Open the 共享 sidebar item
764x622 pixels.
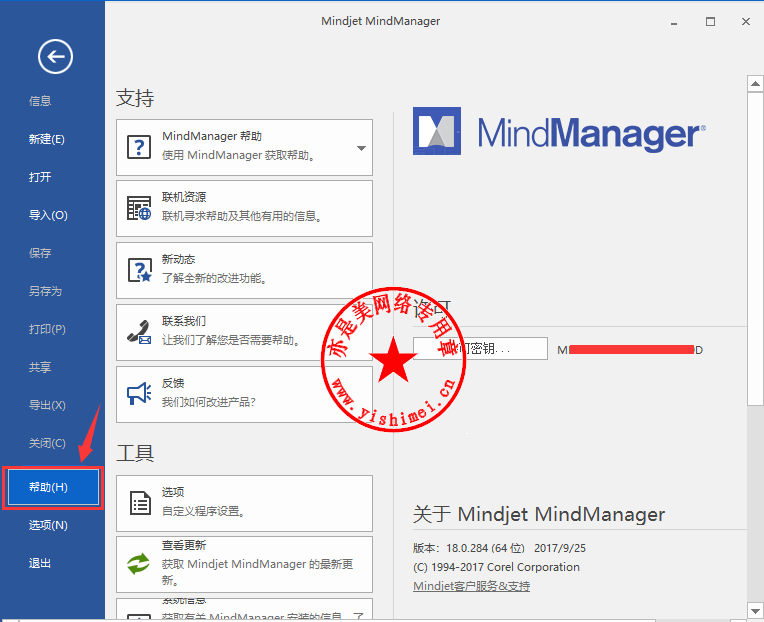[40, 367]
